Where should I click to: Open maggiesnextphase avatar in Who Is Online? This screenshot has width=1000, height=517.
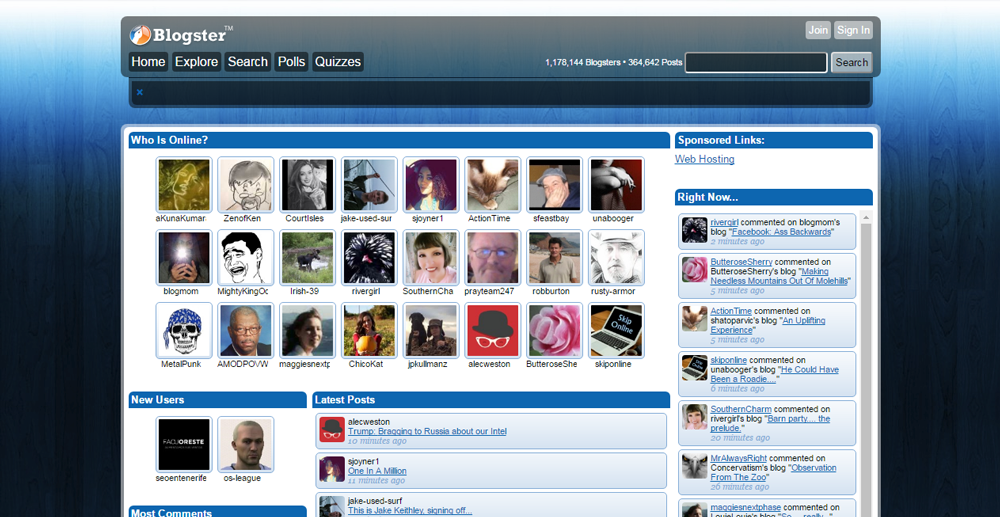click(x=307, y=330)
